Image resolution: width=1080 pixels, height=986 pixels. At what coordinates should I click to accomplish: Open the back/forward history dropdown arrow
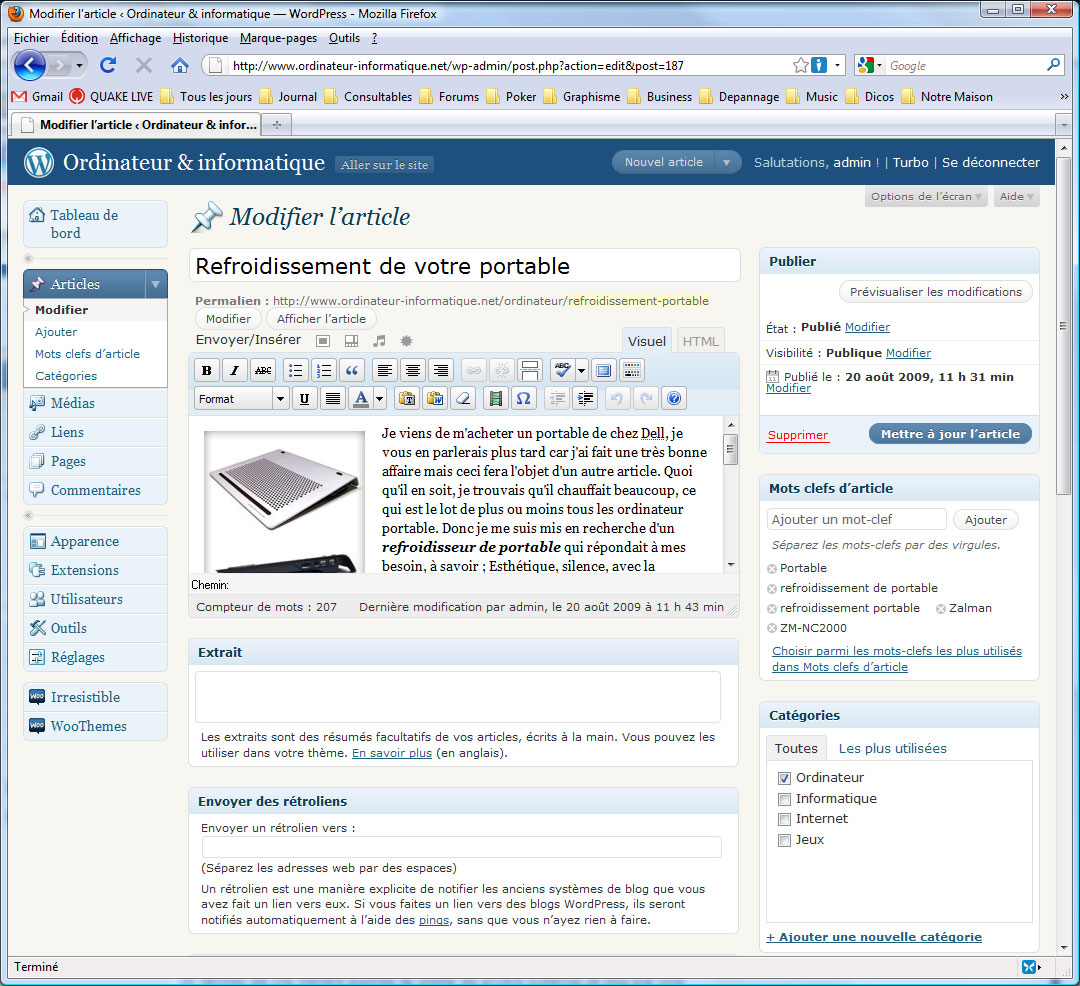79,65
